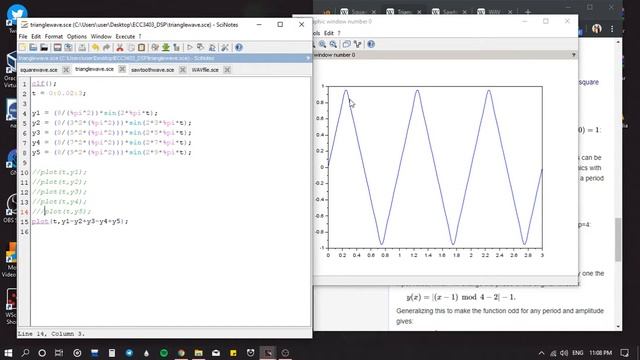Screen dimensions: 640x360
Task: Click the 11:08 PM taskbar clock
Action: [600, 353]
